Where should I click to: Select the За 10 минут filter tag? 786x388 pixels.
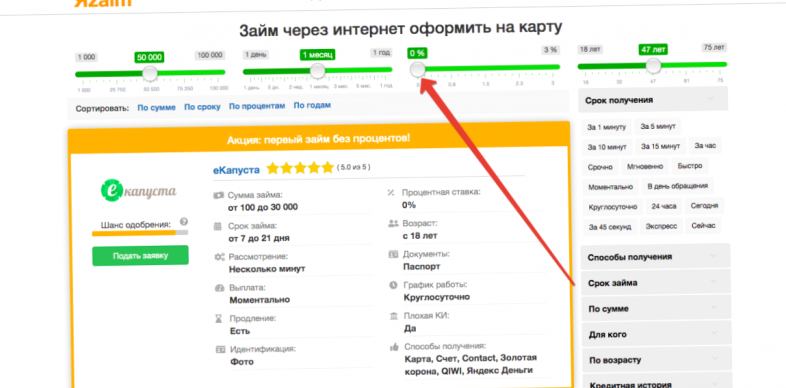point(607,147)
